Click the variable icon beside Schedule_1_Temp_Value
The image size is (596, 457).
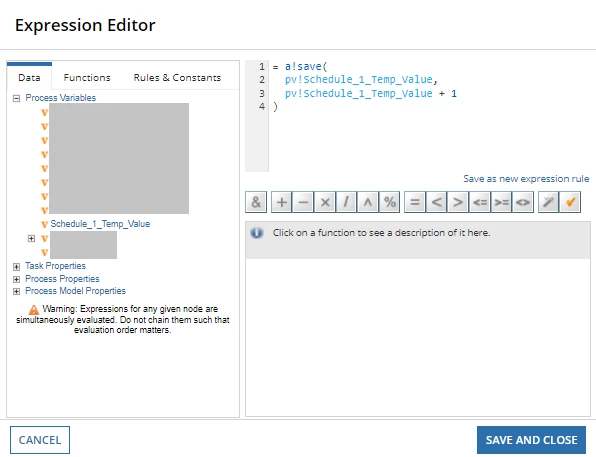point(44,224)
